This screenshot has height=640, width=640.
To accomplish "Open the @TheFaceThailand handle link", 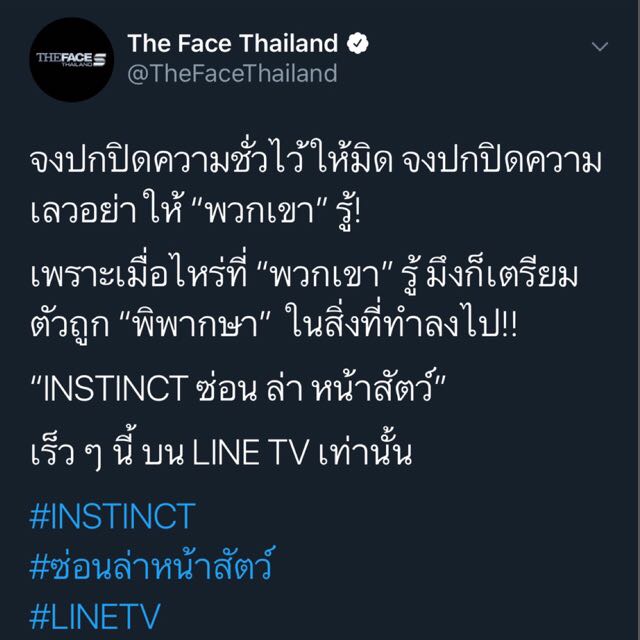I will click(231, 73).
